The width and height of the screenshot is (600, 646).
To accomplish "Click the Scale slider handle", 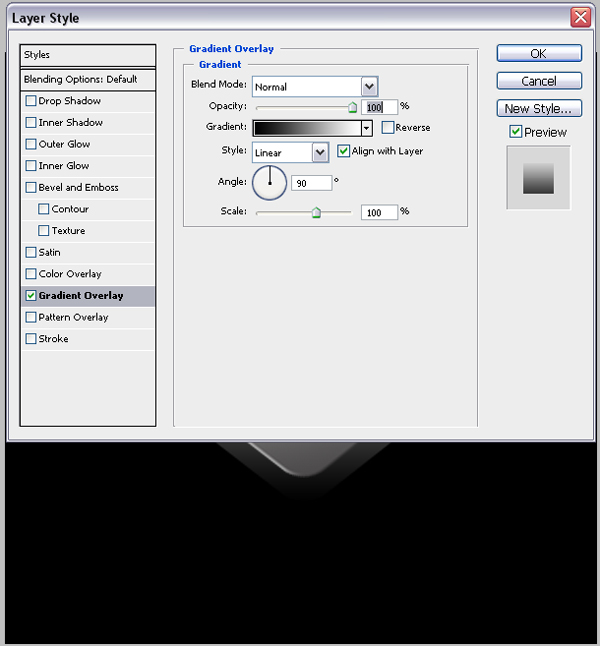I will 316,213.
